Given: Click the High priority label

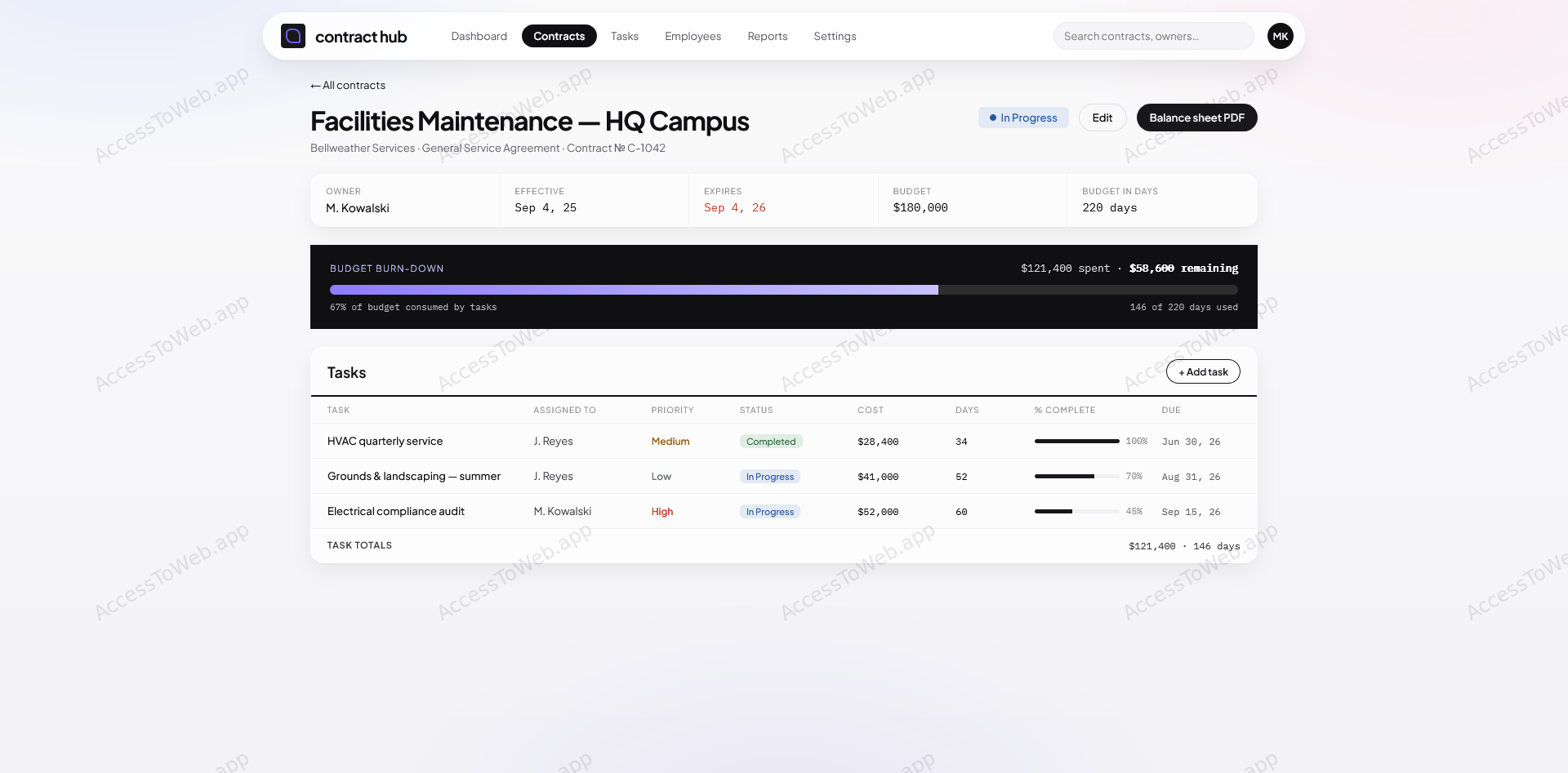Looking at the screenshot, I should click(662, 512).
